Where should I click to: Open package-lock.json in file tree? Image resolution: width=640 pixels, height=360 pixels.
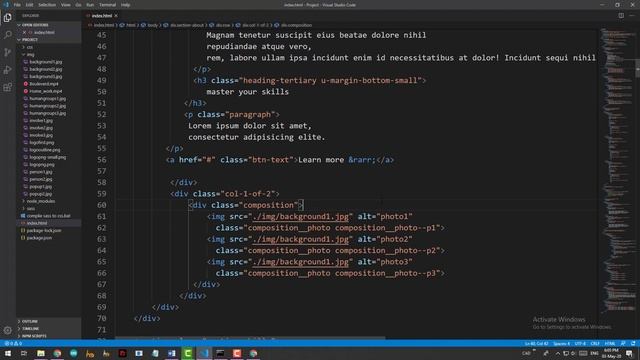coord(44,231)
